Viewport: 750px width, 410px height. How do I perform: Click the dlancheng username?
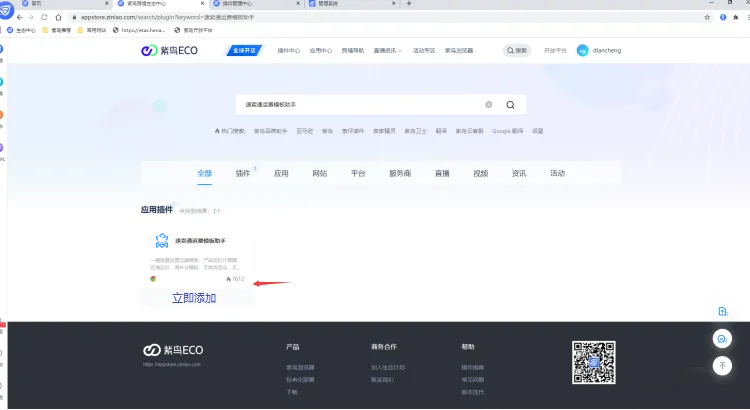[x=607, y=50]
